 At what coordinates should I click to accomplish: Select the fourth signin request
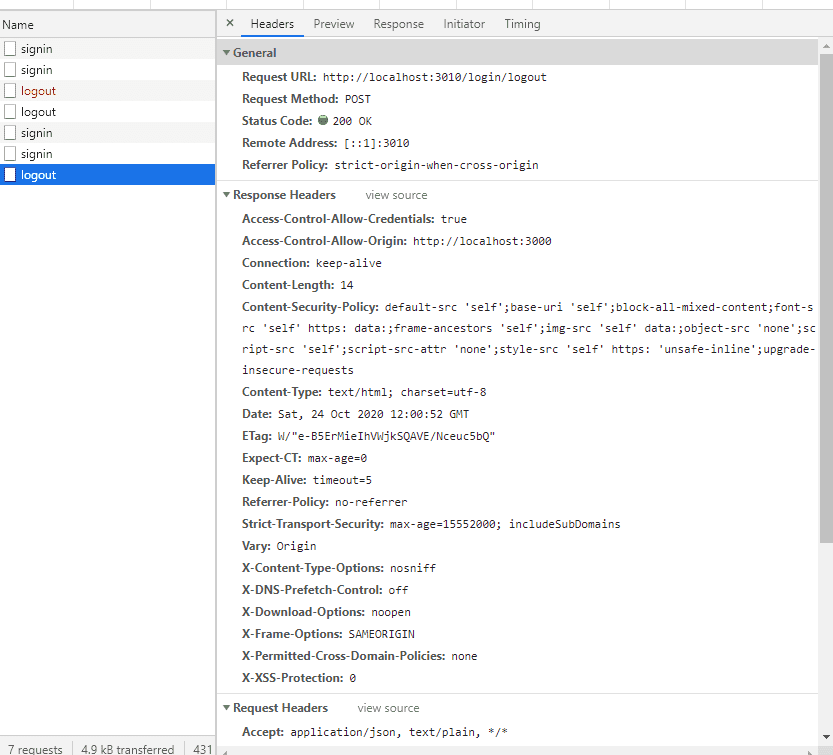(107, 154)
